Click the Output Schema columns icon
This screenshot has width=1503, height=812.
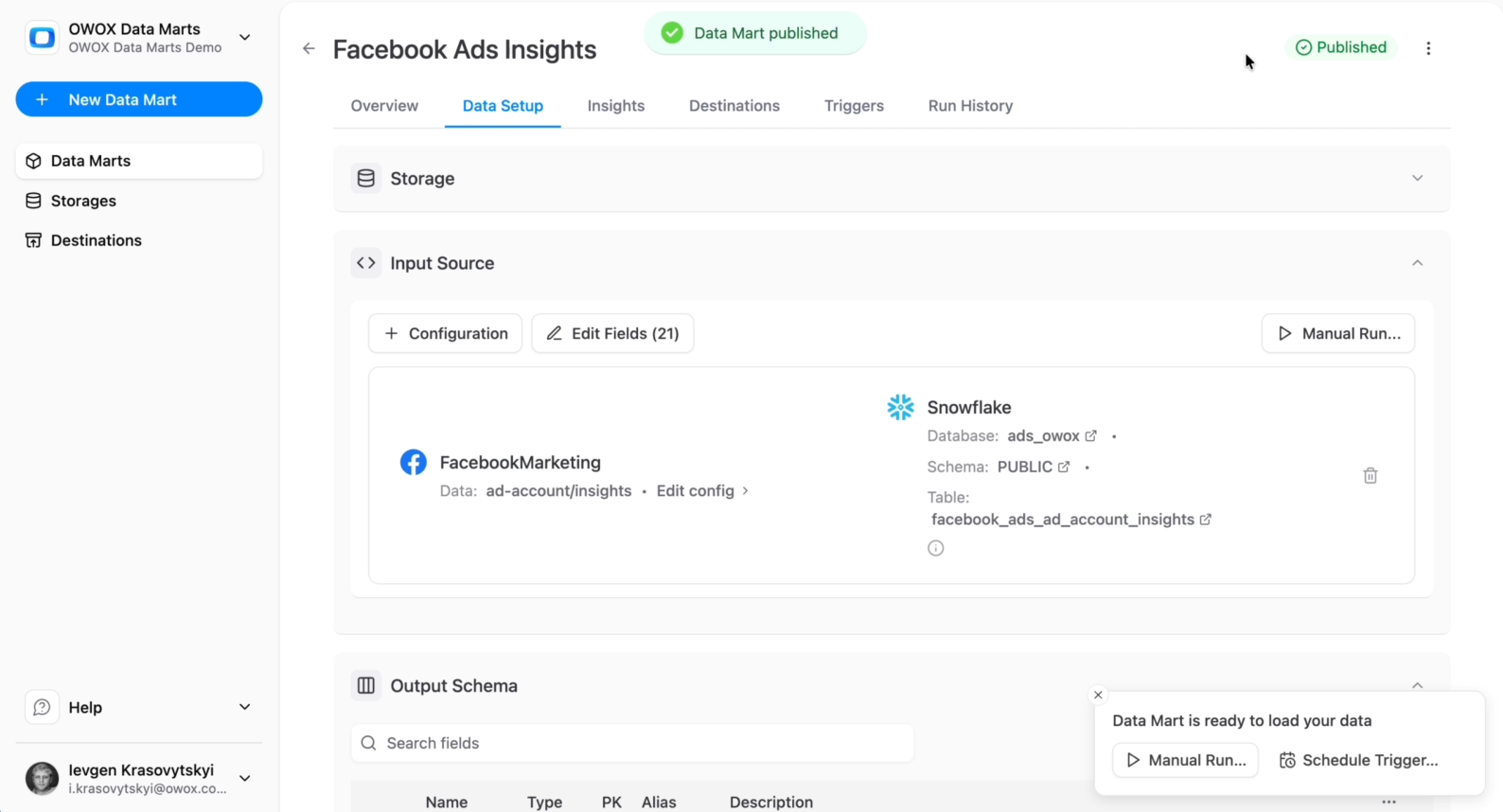click(x=366, y=685)
